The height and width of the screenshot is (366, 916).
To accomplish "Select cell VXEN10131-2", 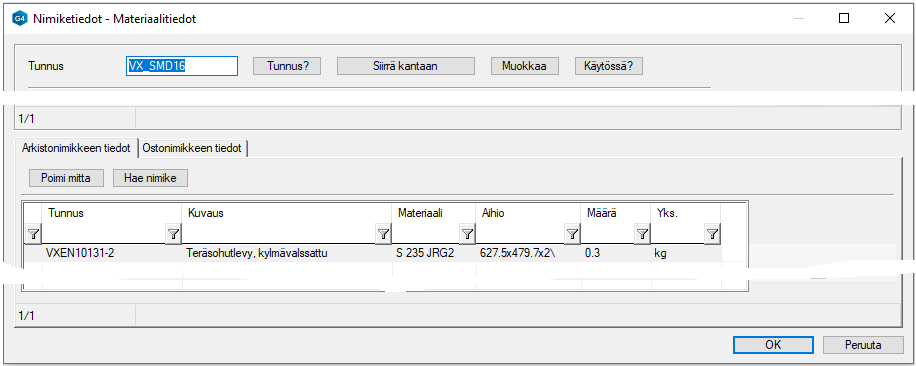I will point(112,253).
